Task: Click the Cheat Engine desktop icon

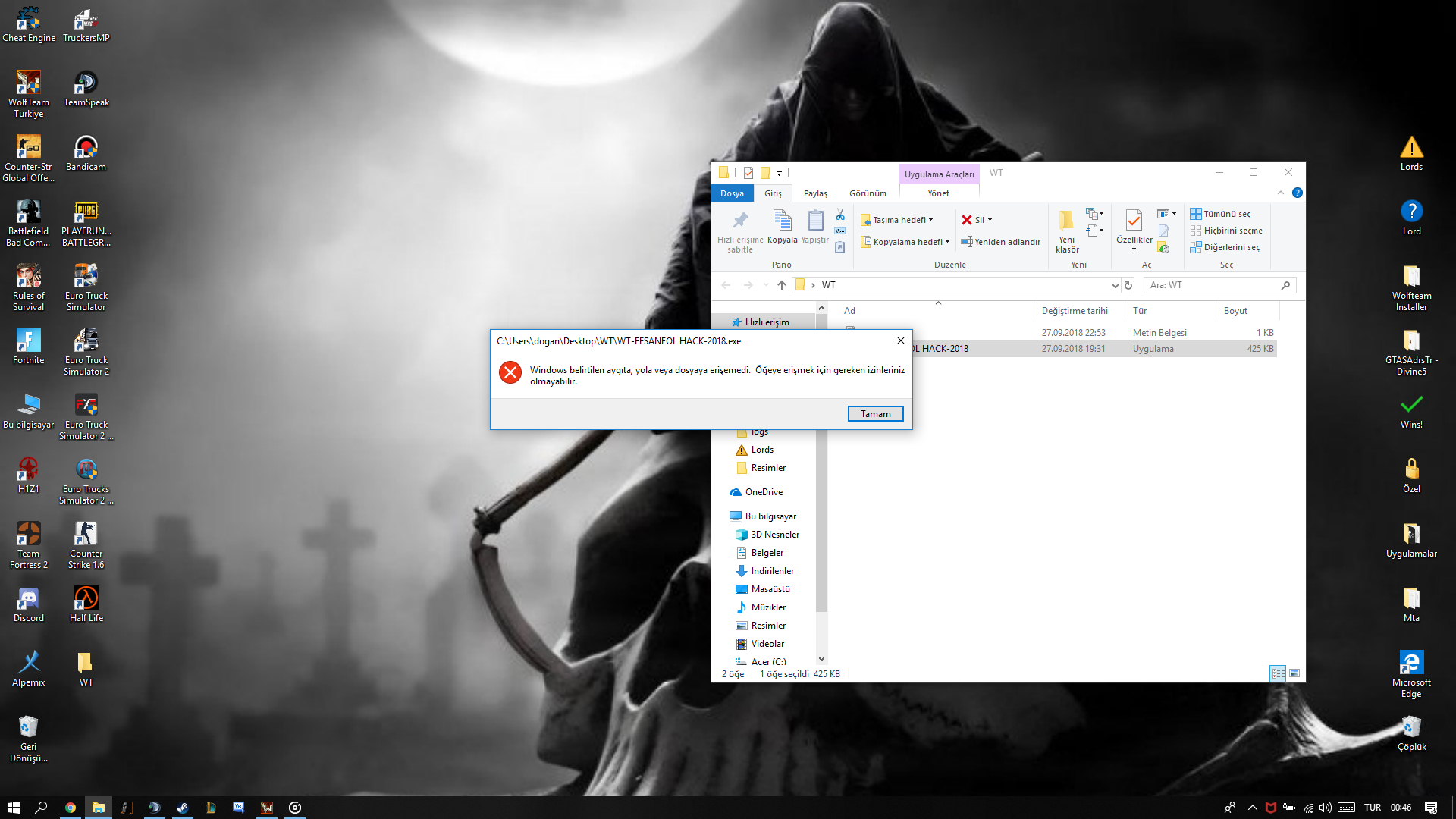Action: [x=29, y=24]
